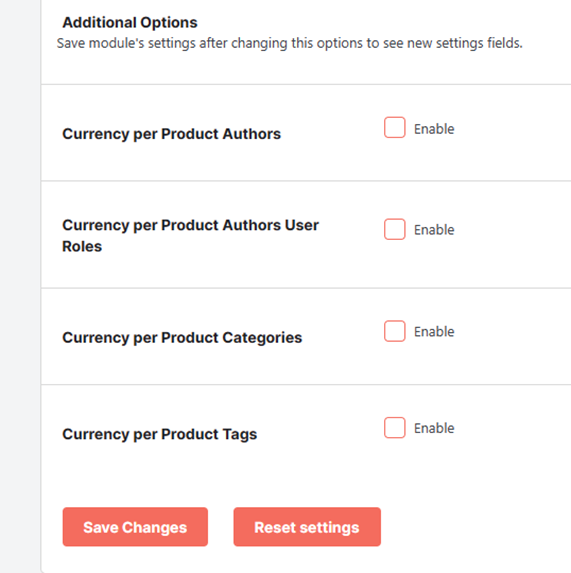Click the Currency per Product Tags title

click(160, 435)
